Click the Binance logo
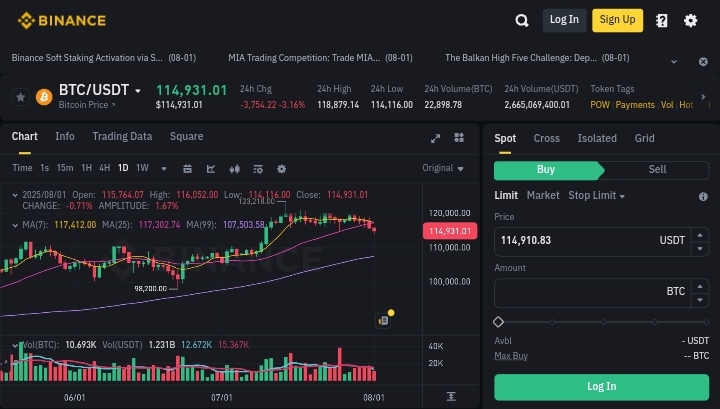Image resolution: width=720 pixels, height=409 pixels. tap(62, 21)
